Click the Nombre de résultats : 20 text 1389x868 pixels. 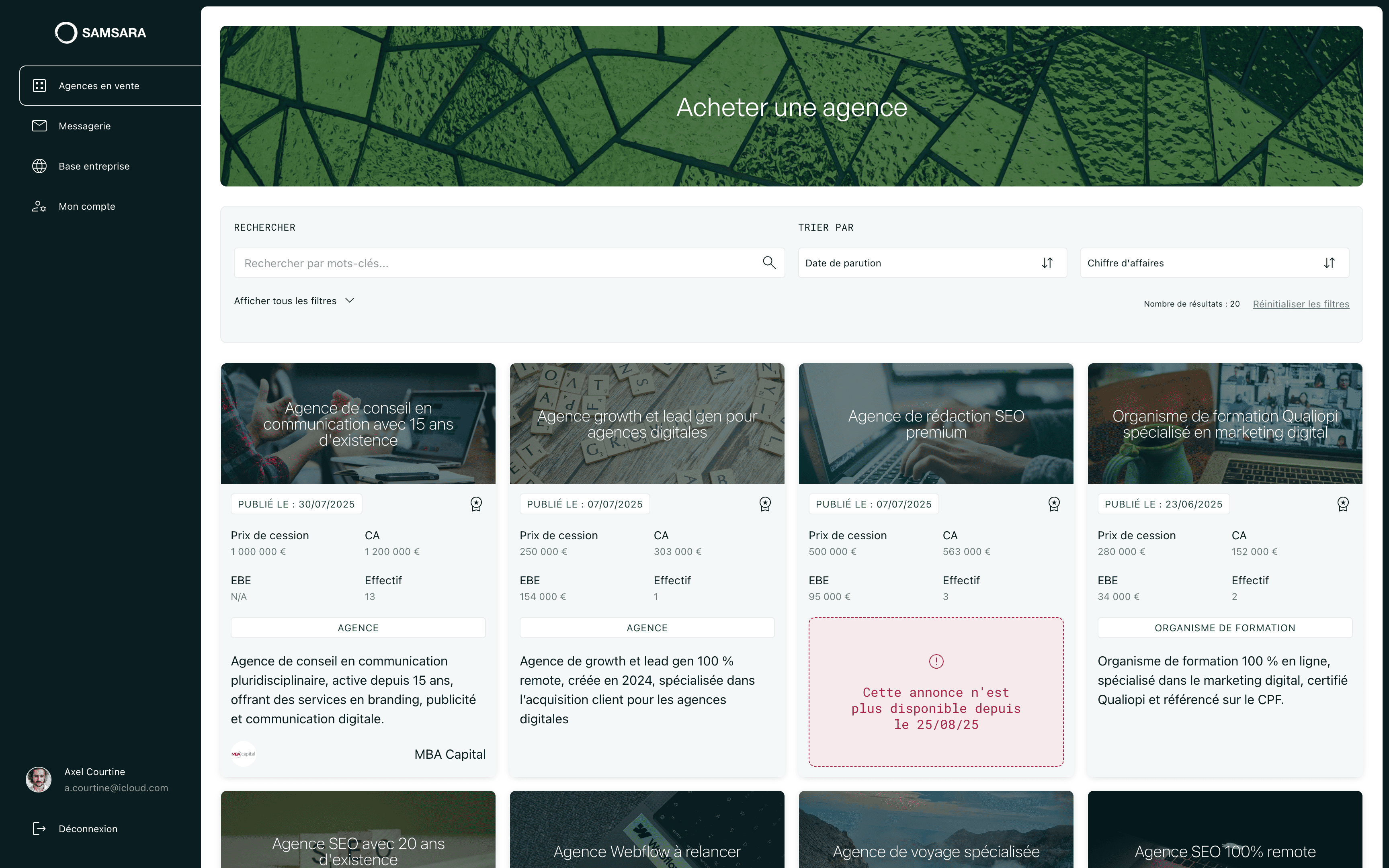pyautogui.click(x=1192, y=304)
